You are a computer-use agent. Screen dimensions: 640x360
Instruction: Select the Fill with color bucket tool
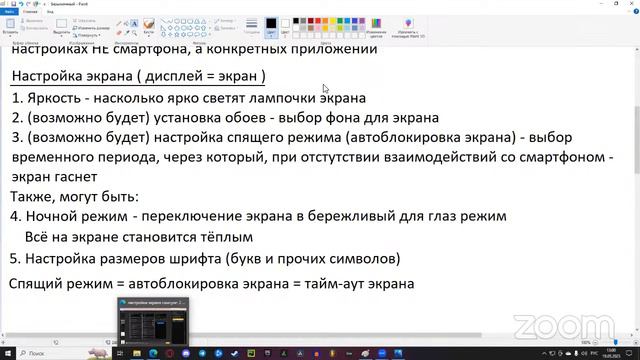[126, 23]
